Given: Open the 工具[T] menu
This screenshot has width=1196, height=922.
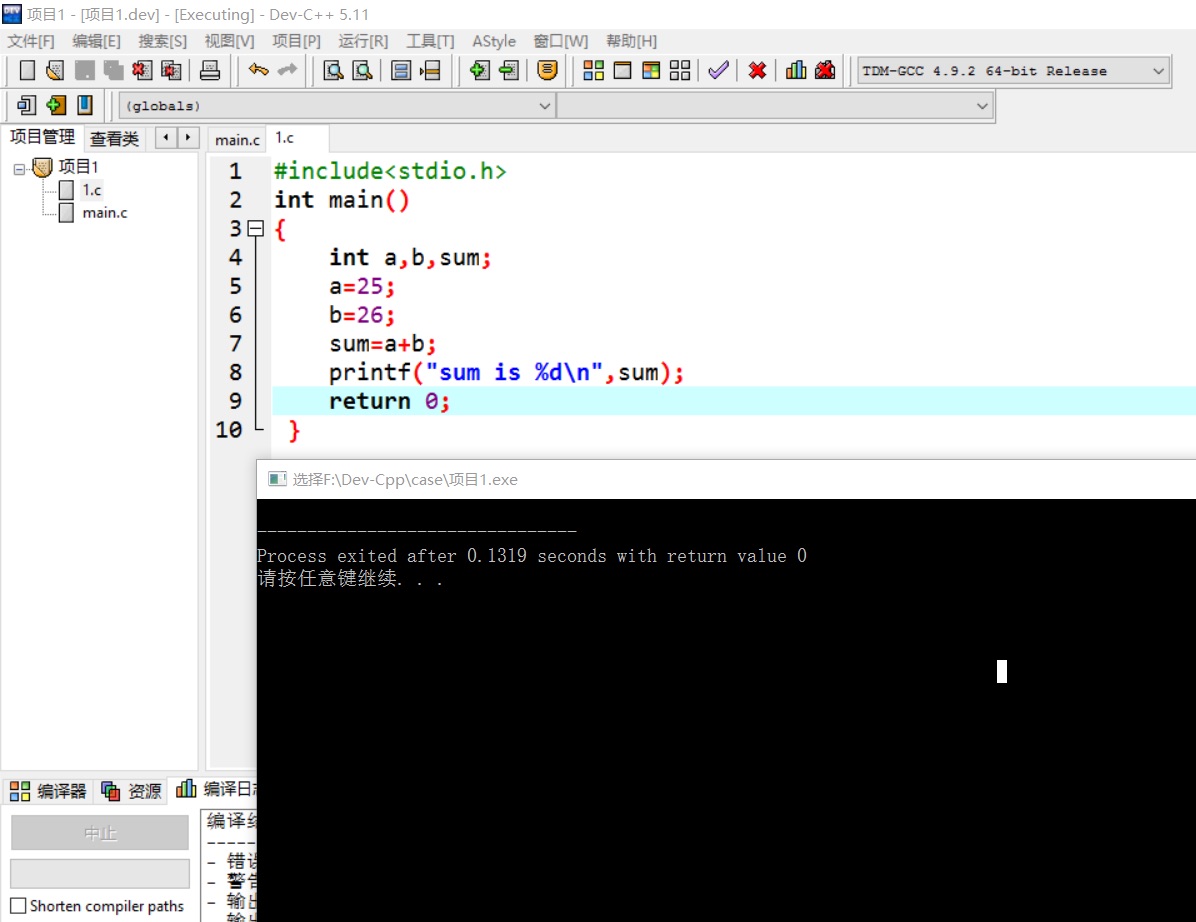Looking at the screenshot, I should (x=430, y=41).
